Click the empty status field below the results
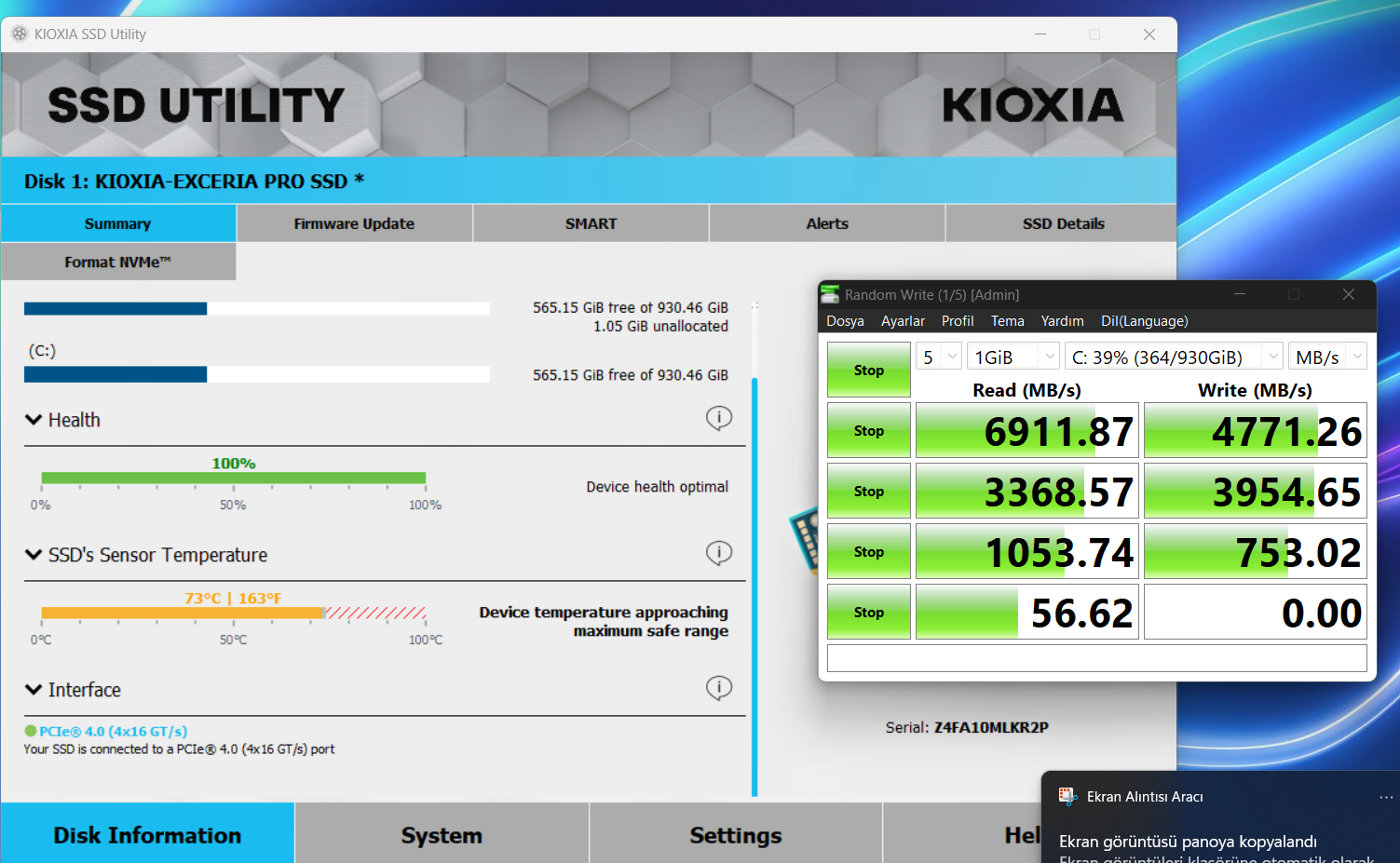 1097,658
